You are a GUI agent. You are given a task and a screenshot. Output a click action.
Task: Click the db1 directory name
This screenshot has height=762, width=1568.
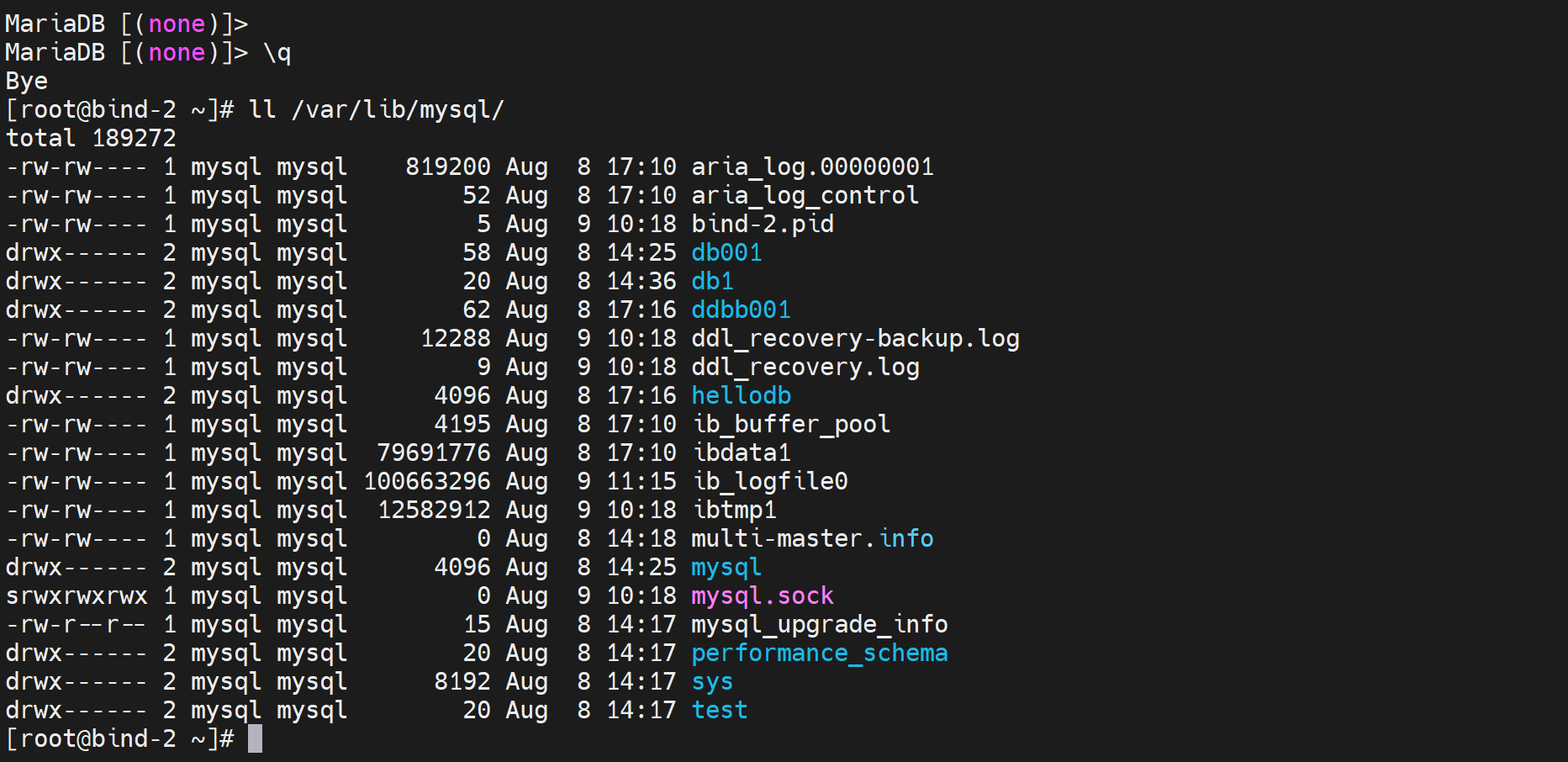click(712, 281)
